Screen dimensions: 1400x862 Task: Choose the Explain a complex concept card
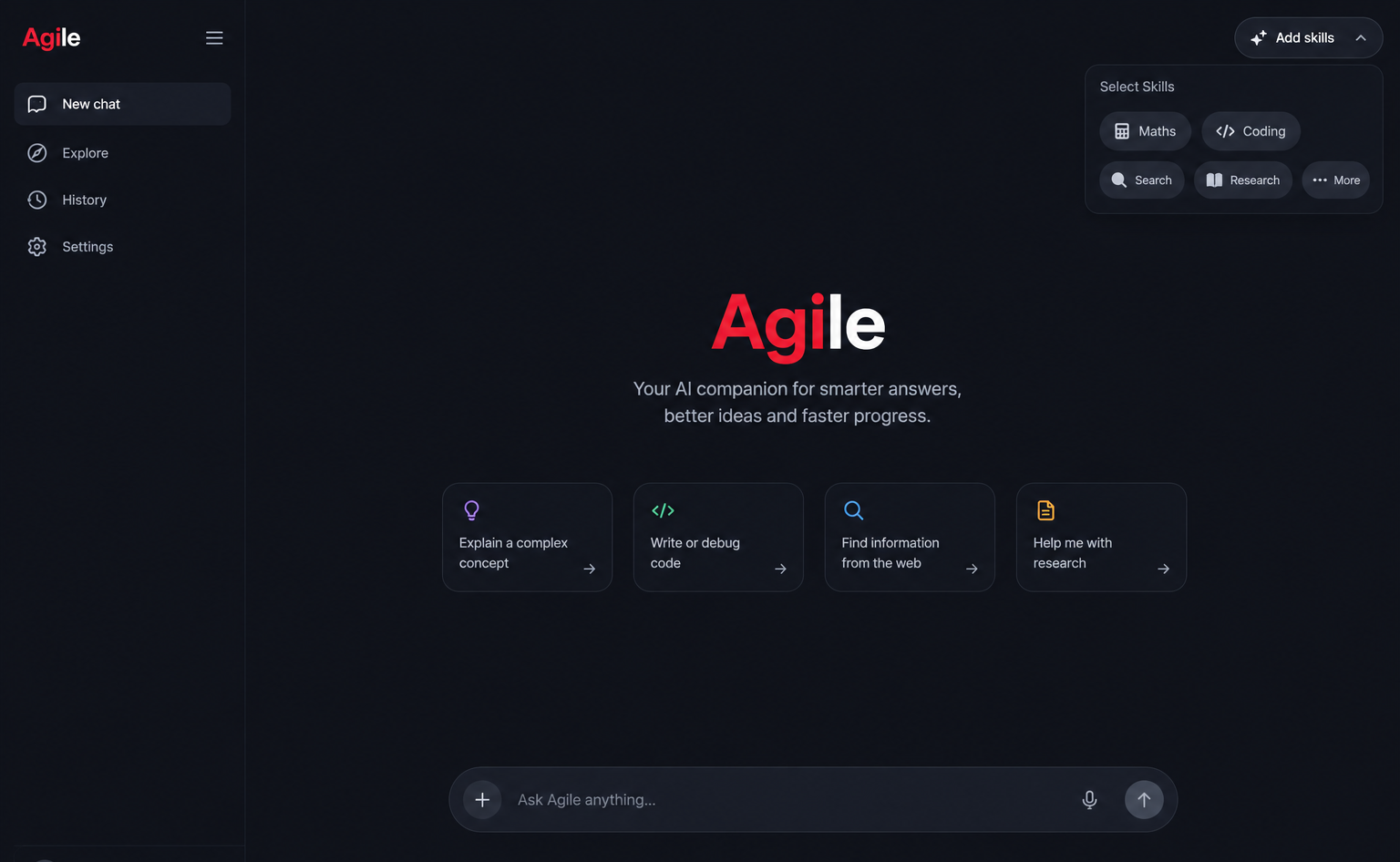click(x=527, y=538)
